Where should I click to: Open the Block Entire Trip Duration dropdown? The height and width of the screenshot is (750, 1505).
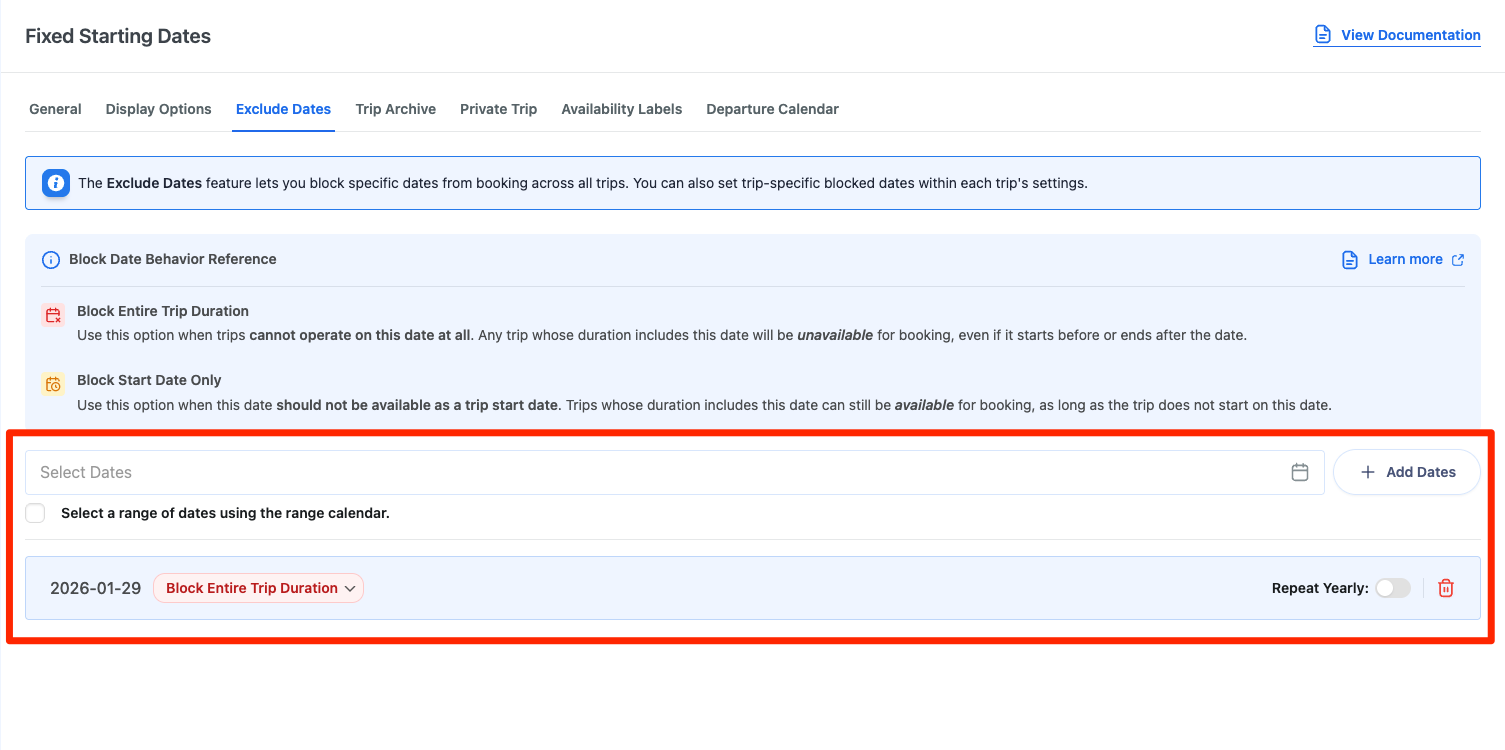click(x=258, y=588)
